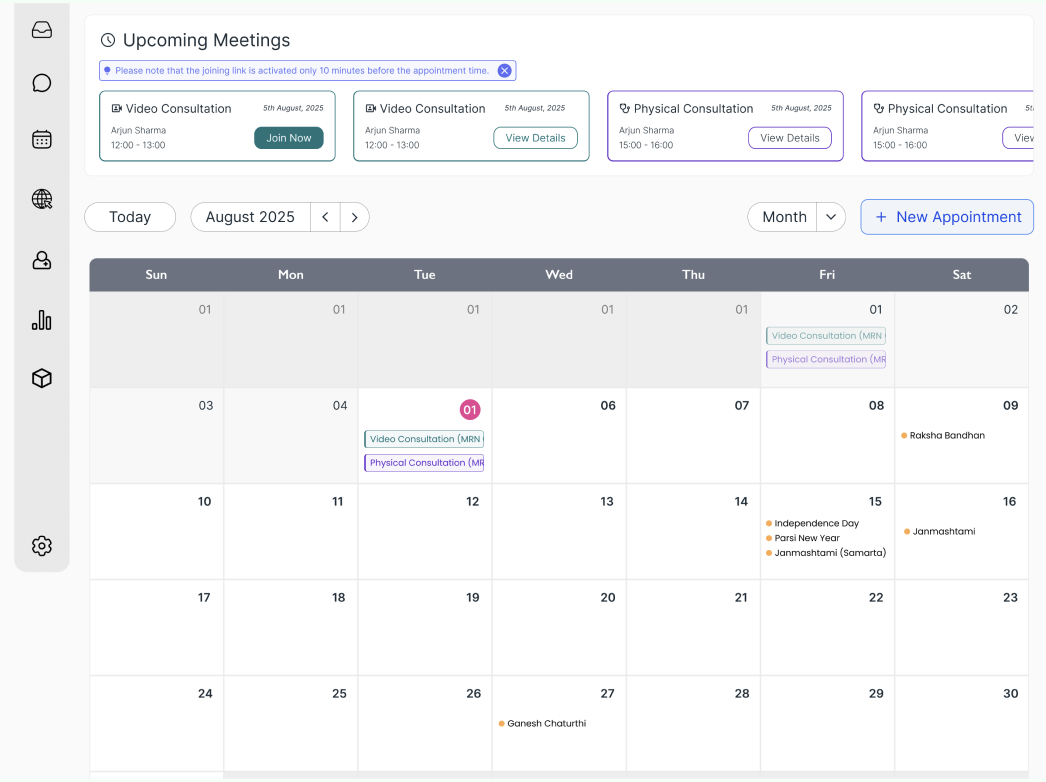This screenshot has height=782, width=1046.
Task: View Details of first Physical Consultation card
Action: tap(789, 138)
